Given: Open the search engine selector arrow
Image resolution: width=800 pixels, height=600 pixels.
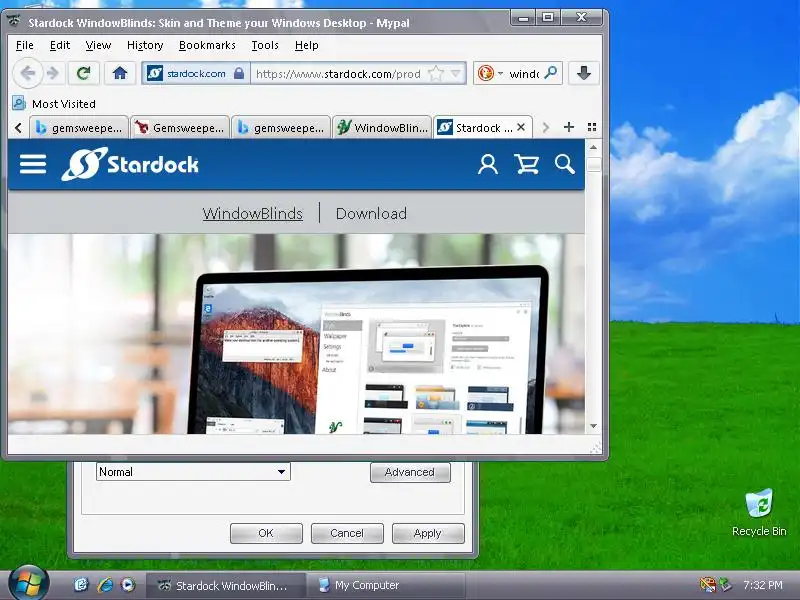Looking at the screenshot, I should tap(500, 73).
